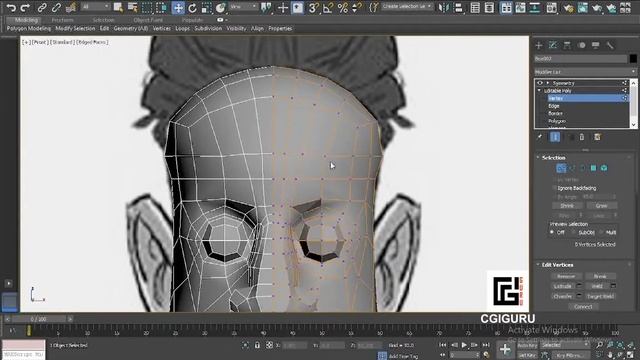Open Polygon Modeling ribbon menu
This screenshot has width=640, height=360.
click(29, 29)
